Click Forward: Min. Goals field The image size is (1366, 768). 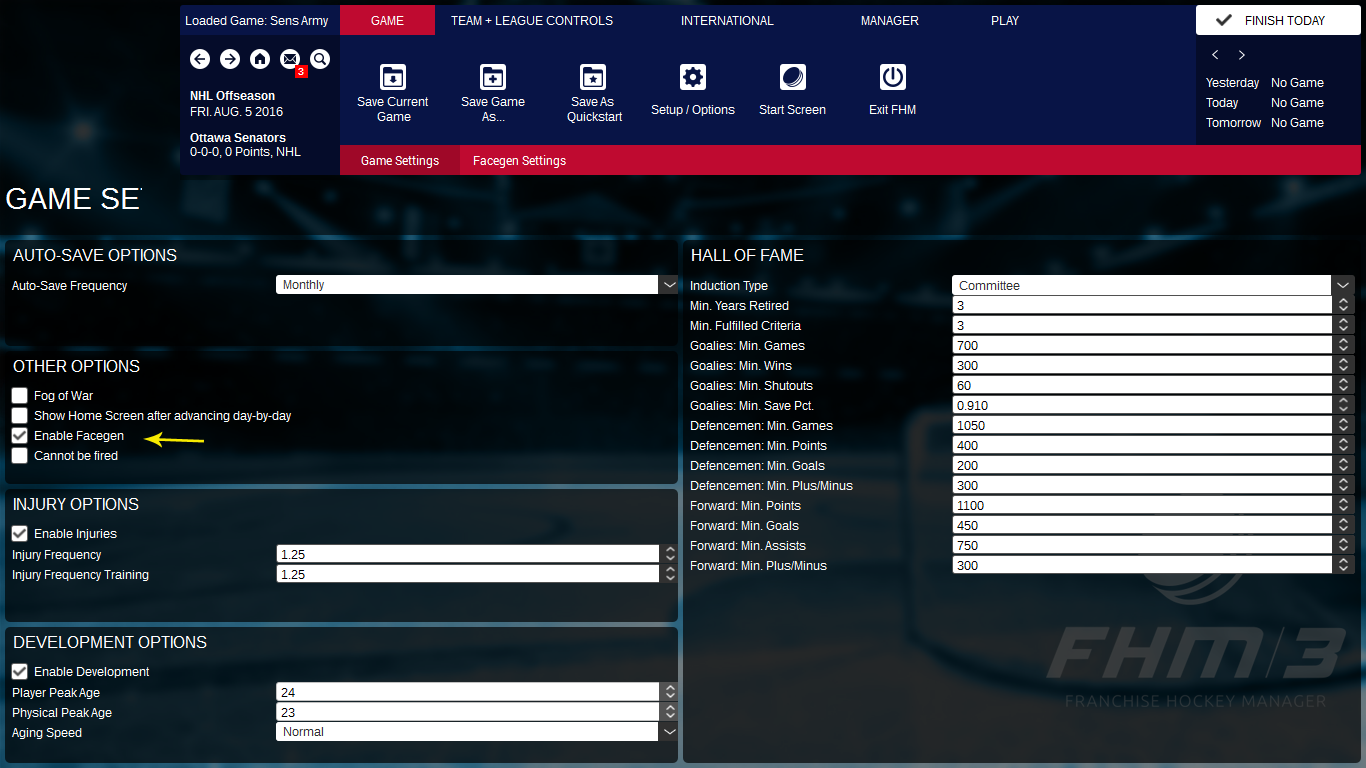click(x=1144, y=525)
